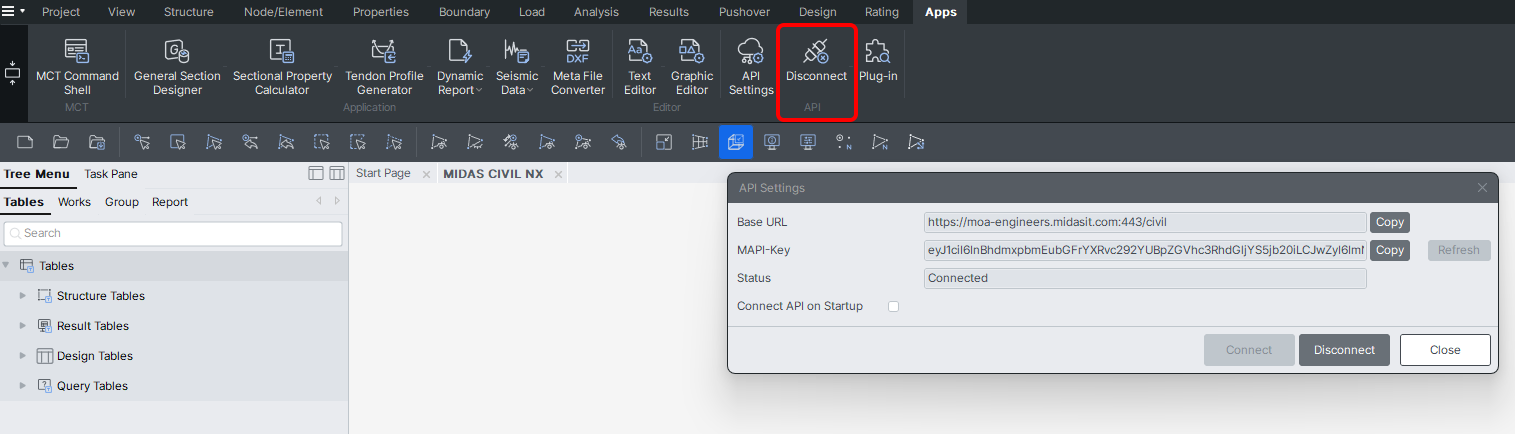This screenshot has width=1515, height=434.
Task: Copy the Base URL value
Action: coord(1389,222)
